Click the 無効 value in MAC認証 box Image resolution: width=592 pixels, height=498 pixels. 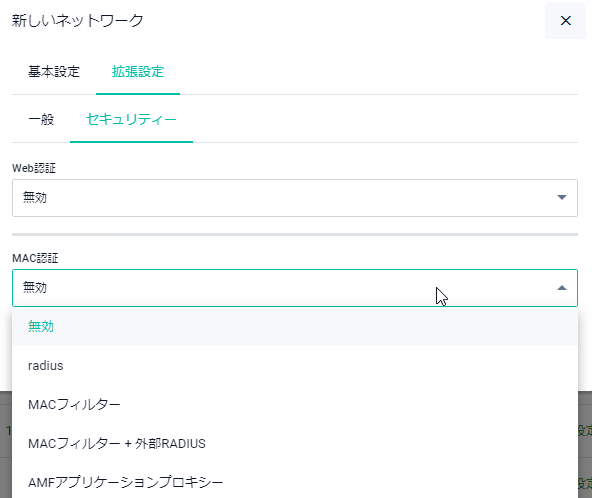[x=35, y=288]
